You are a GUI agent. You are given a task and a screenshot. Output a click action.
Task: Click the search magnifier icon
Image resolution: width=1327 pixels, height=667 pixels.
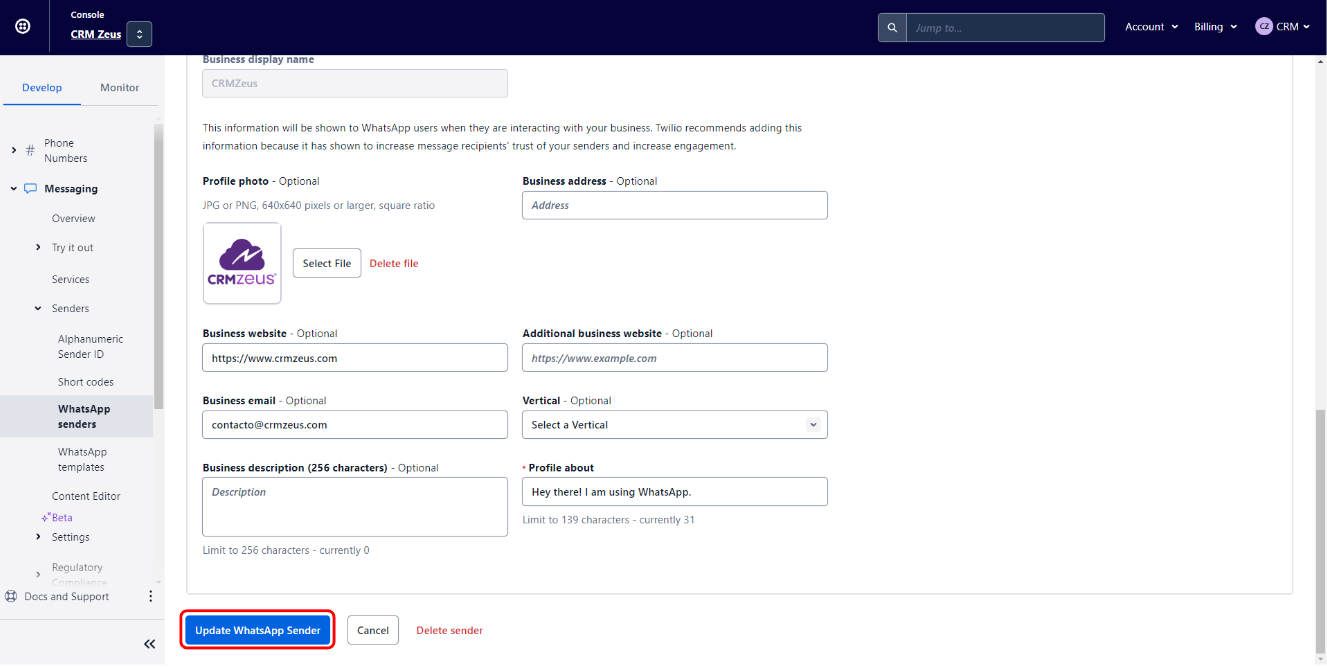pyautogui.click(x=892, y=28)
